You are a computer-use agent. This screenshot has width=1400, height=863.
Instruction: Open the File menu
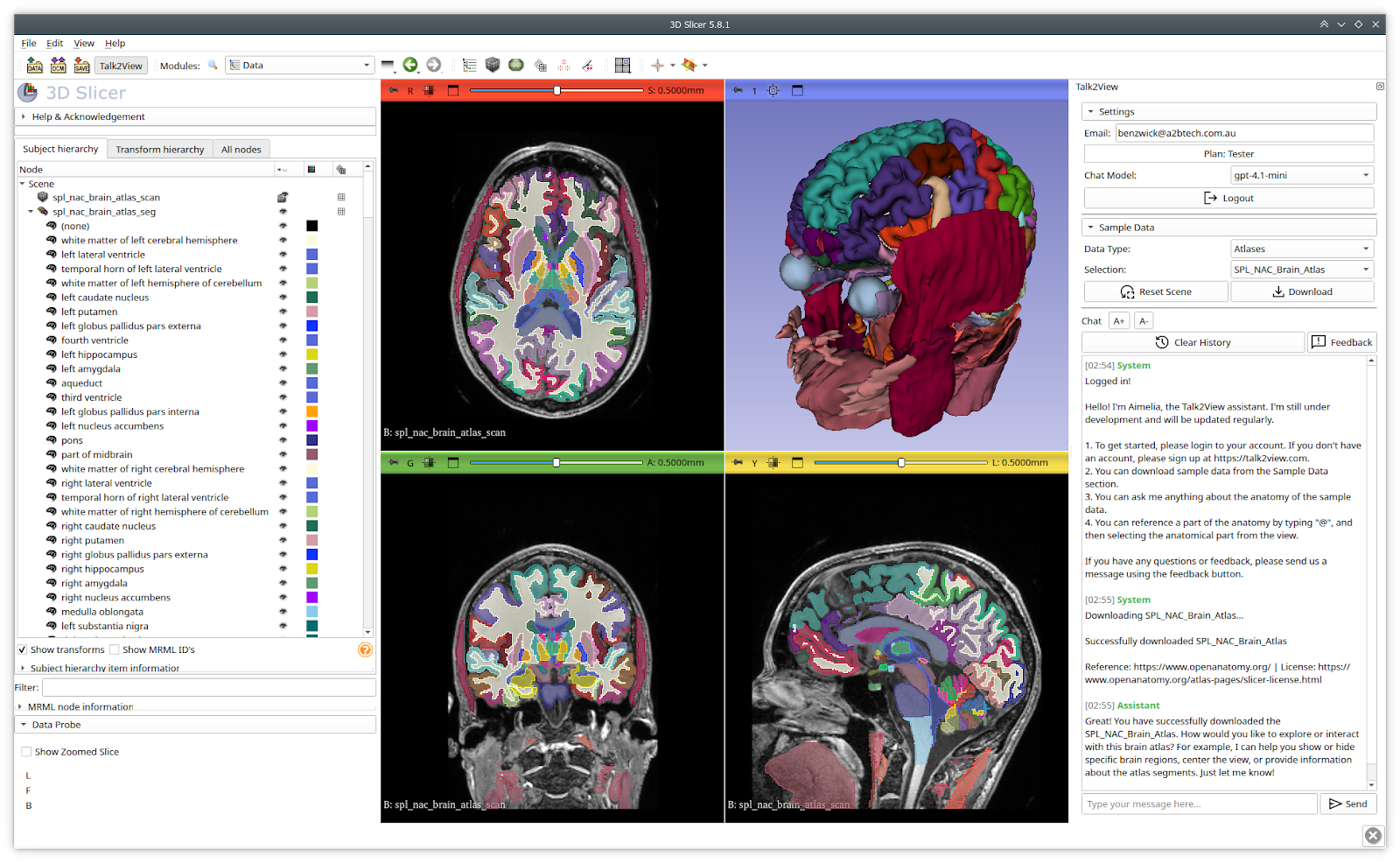click(29, 44)
